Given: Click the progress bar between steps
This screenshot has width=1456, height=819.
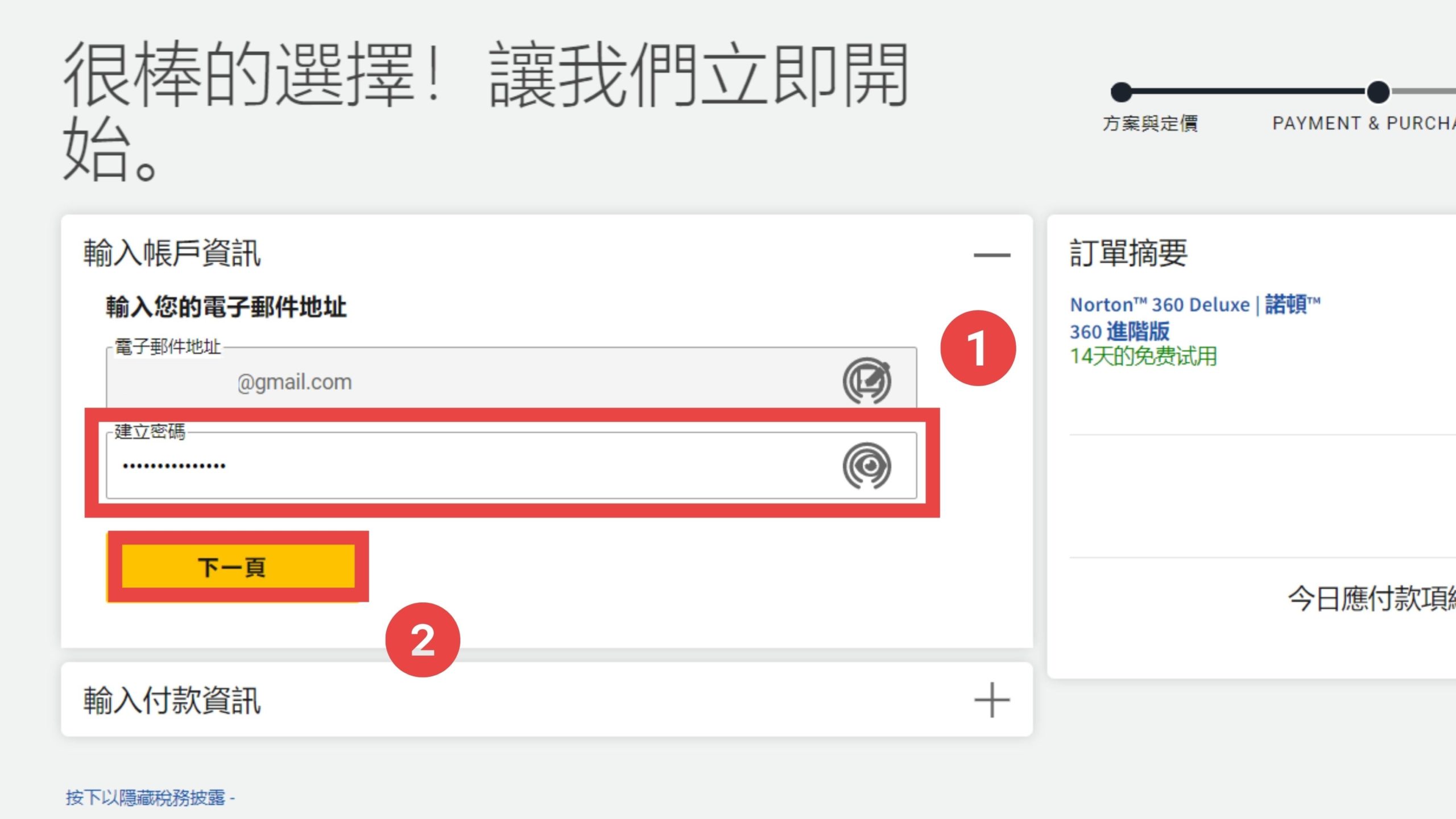Looking at the screenshot, I should pyautogui.click(x=1250, y=91).
